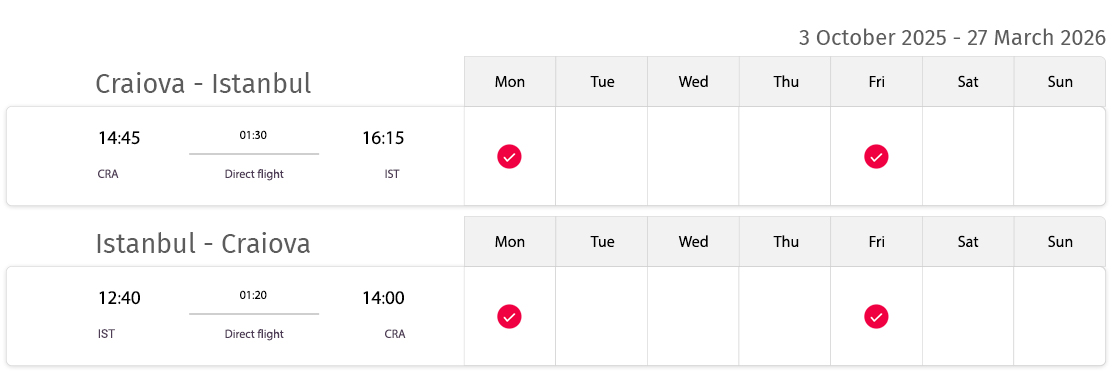The width and height of the screenshot is (1112, 383).
Task: Click the 16:15 arrival time at IST
Action: pos(383,138)
